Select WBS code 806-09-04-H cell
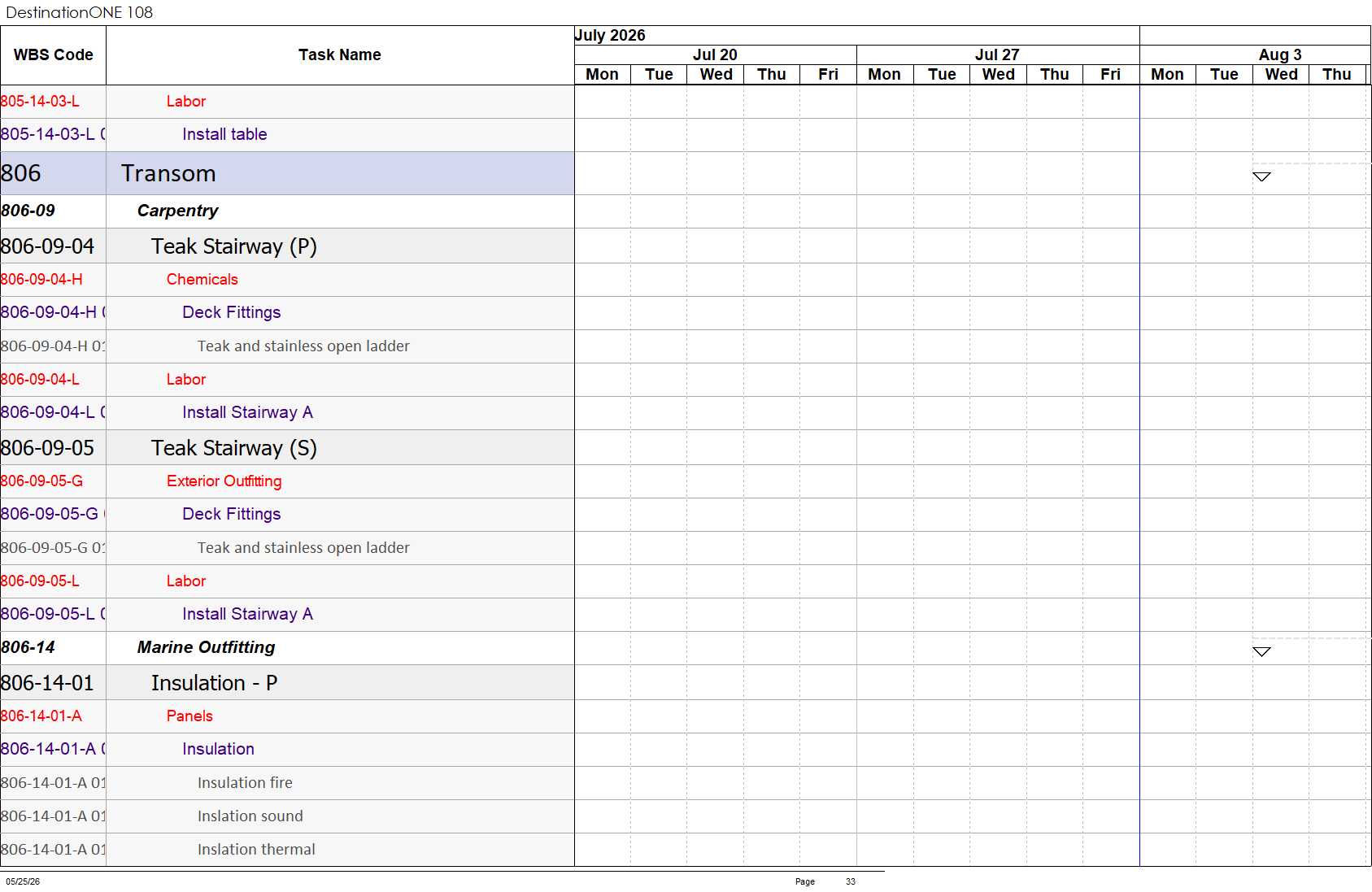The image size is (1372, 892). tap(53, 280)
